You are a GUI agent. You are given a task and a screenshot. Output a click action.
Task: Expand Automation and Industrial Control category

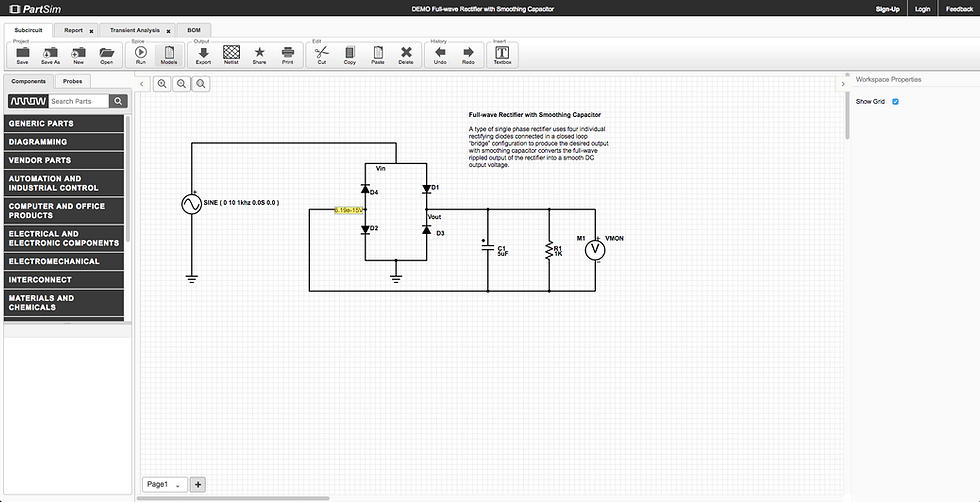64,183
